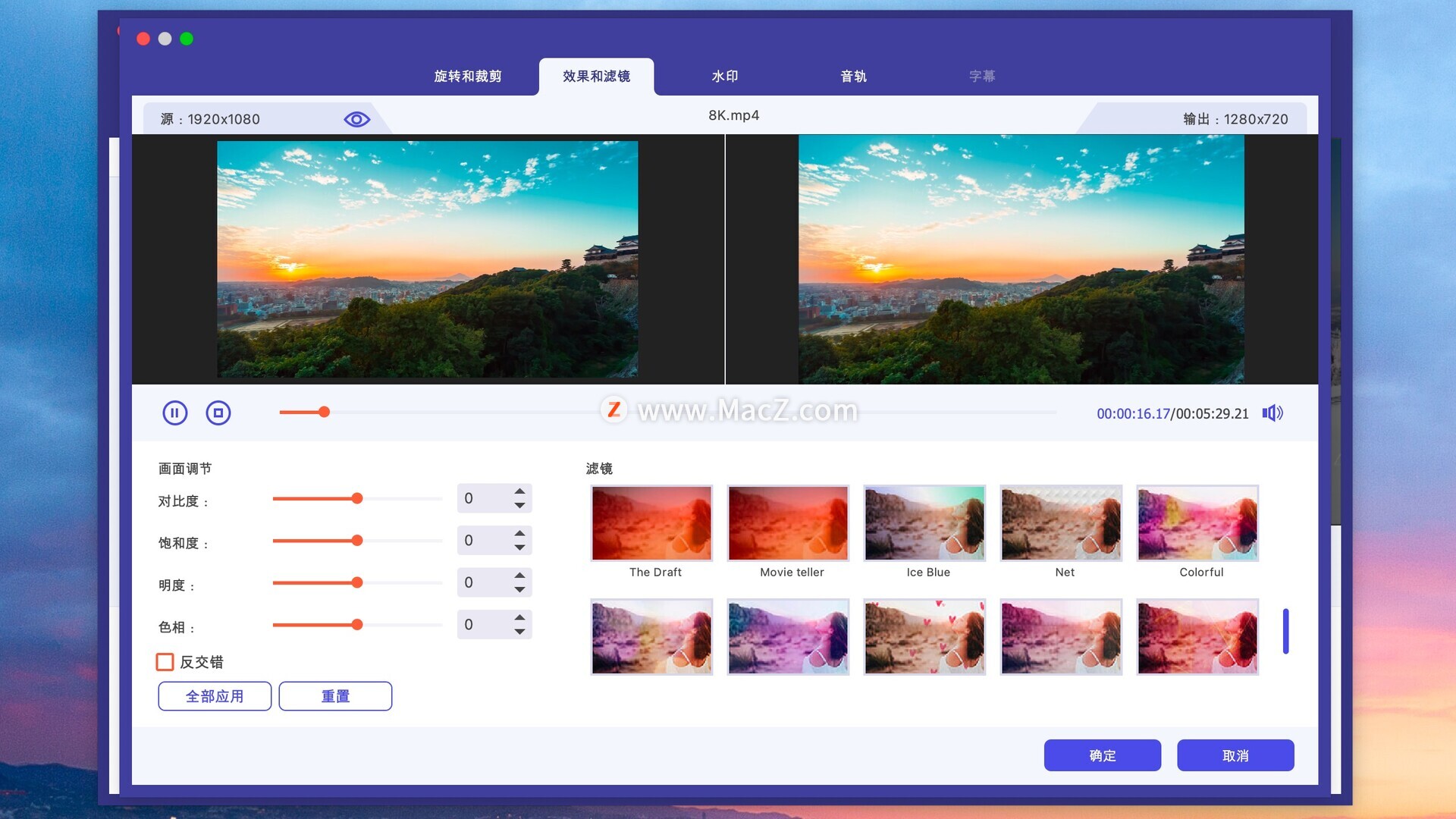
Task: Decrease 饱和度 value with down arrow
Action: pyautogui.click(x=519, y=548)
